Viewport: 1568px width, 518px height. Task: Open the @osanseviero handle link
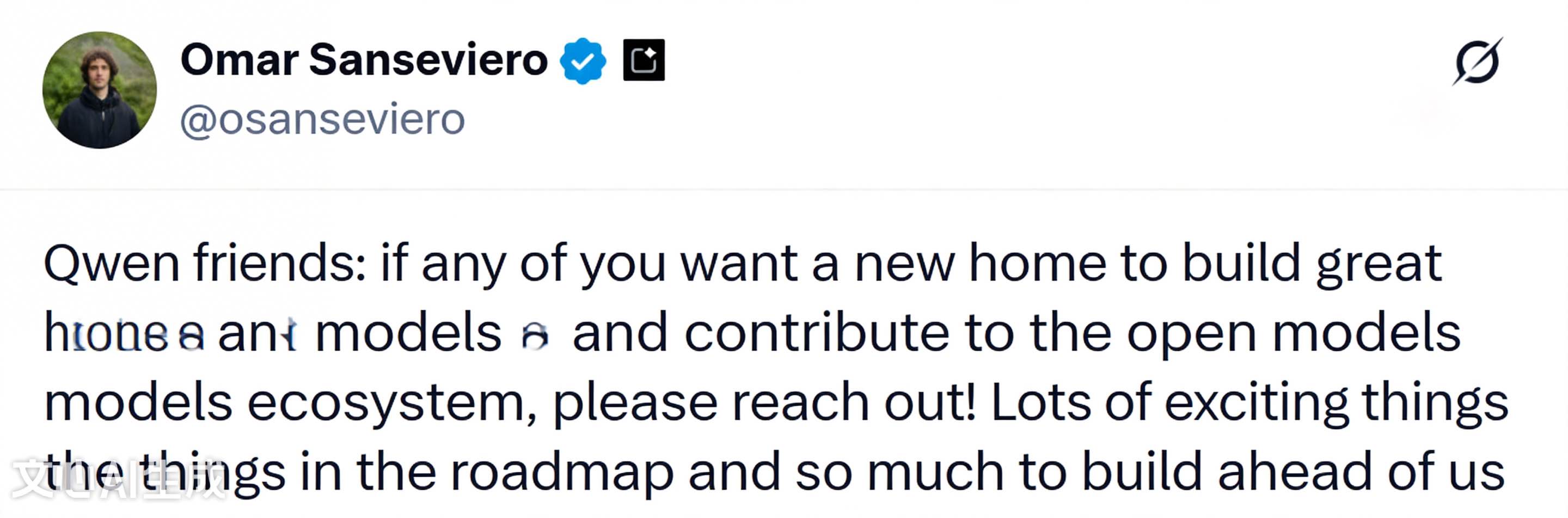pyautogui.click(x=323, y=119)
